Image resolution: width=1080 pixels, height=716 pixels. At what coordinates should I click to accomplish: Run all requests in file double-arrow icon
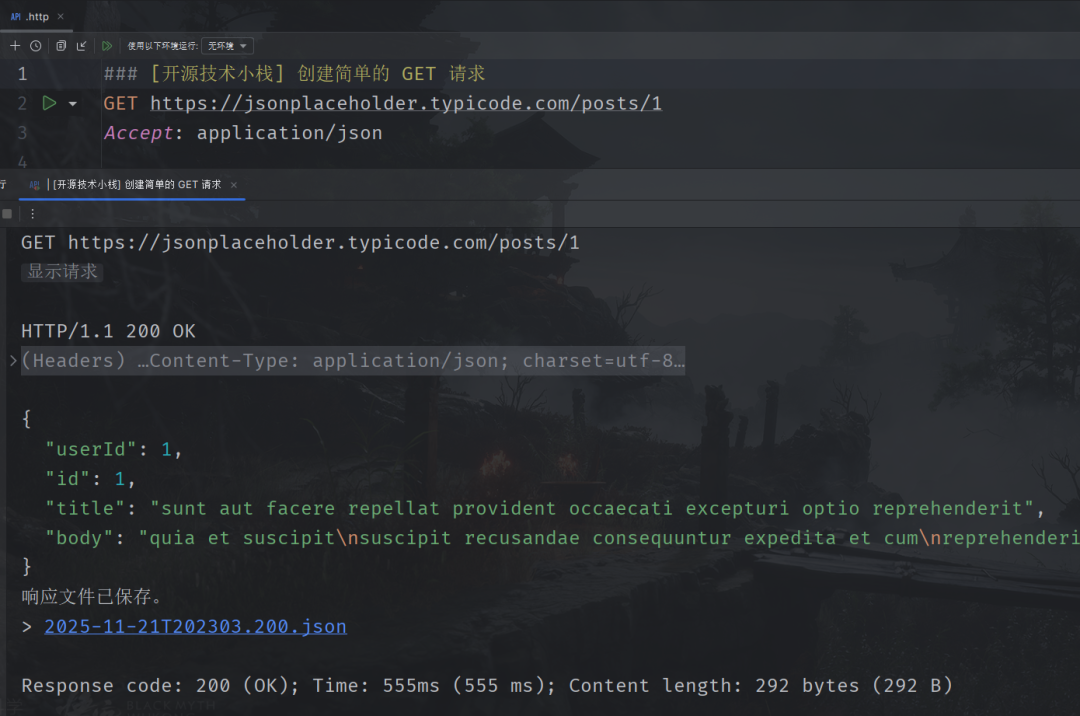(x=107, y=46)
